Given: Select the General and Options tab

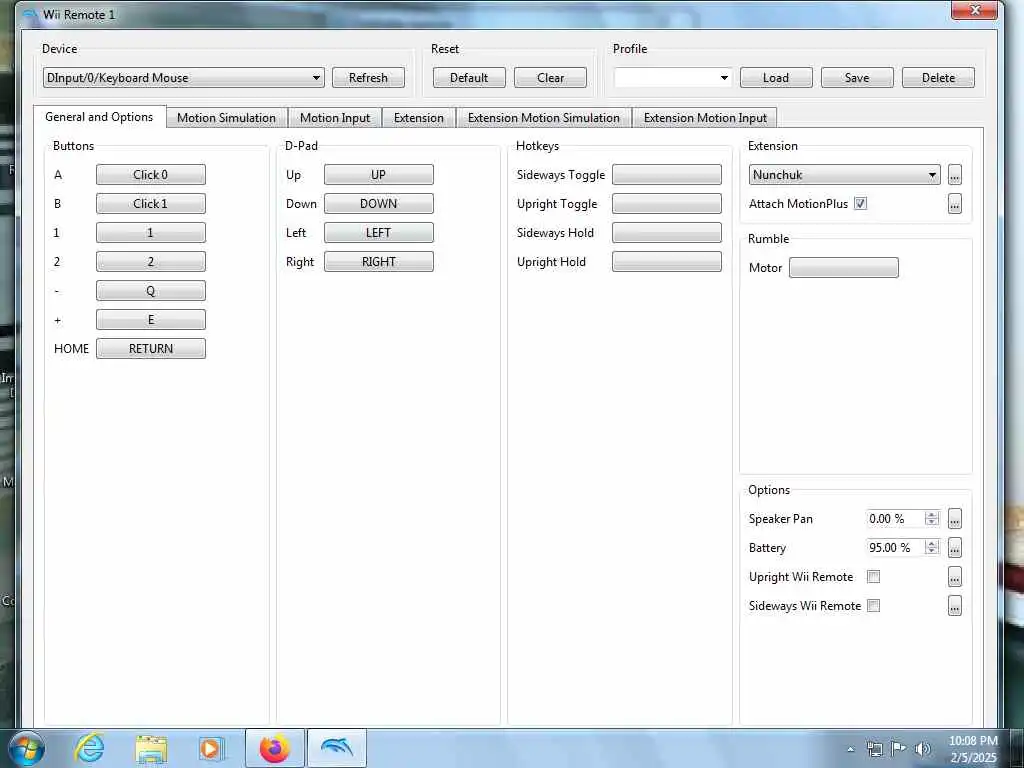Looking at the screenshot, I should pyautogui.click(x=99, y=117).
